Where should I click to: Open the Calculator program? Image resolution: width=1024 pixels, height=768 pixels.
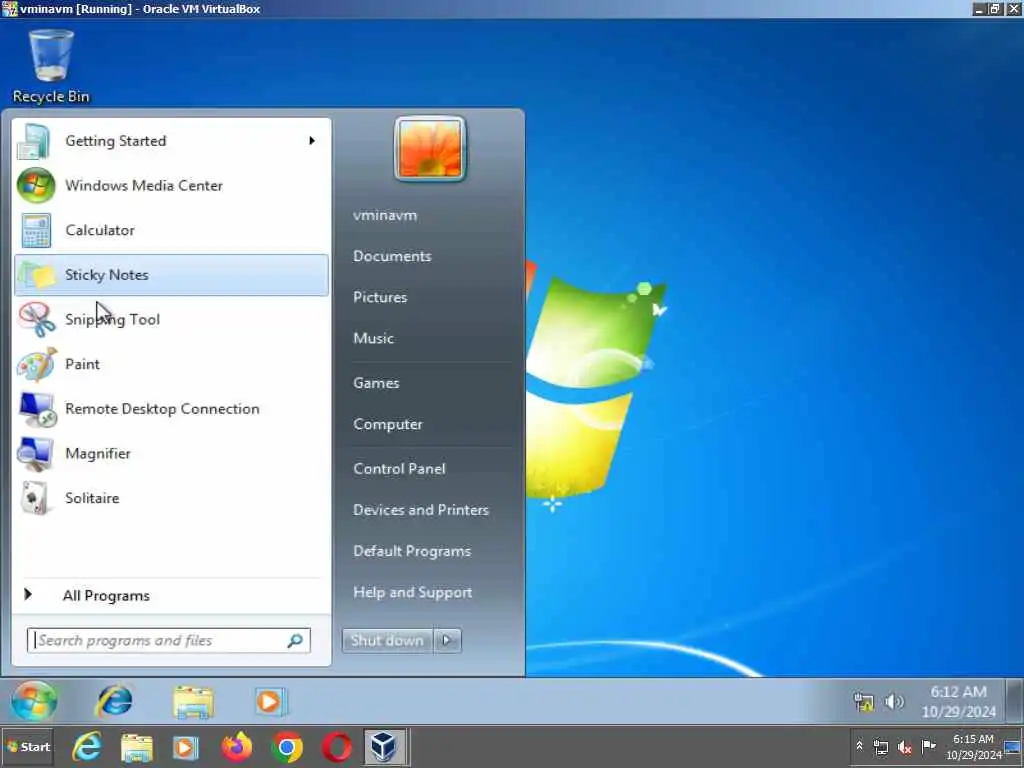coord(171,230)
